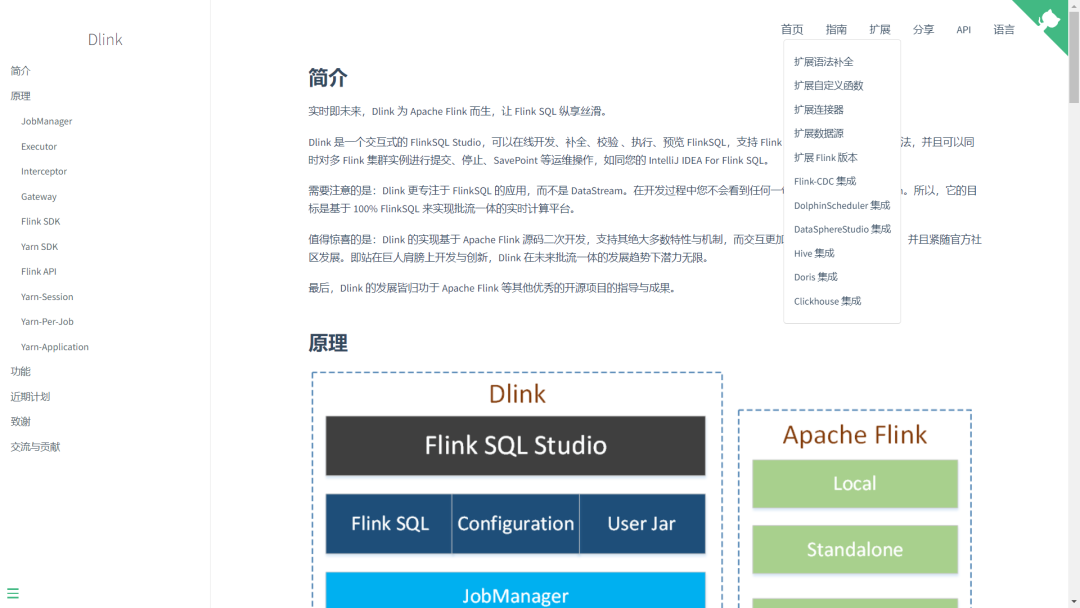Go to 原理 in sidebar

coord(21,96)
